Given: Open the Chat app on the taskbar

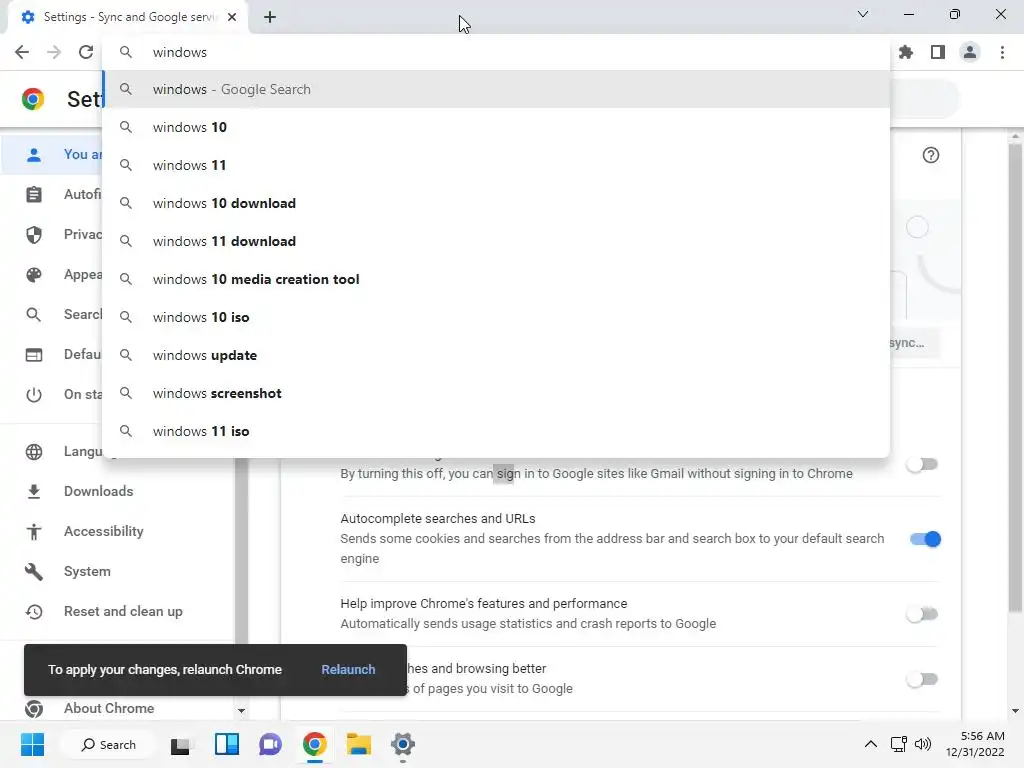Looking at the screenshot, I should click(x=270, y=744).
